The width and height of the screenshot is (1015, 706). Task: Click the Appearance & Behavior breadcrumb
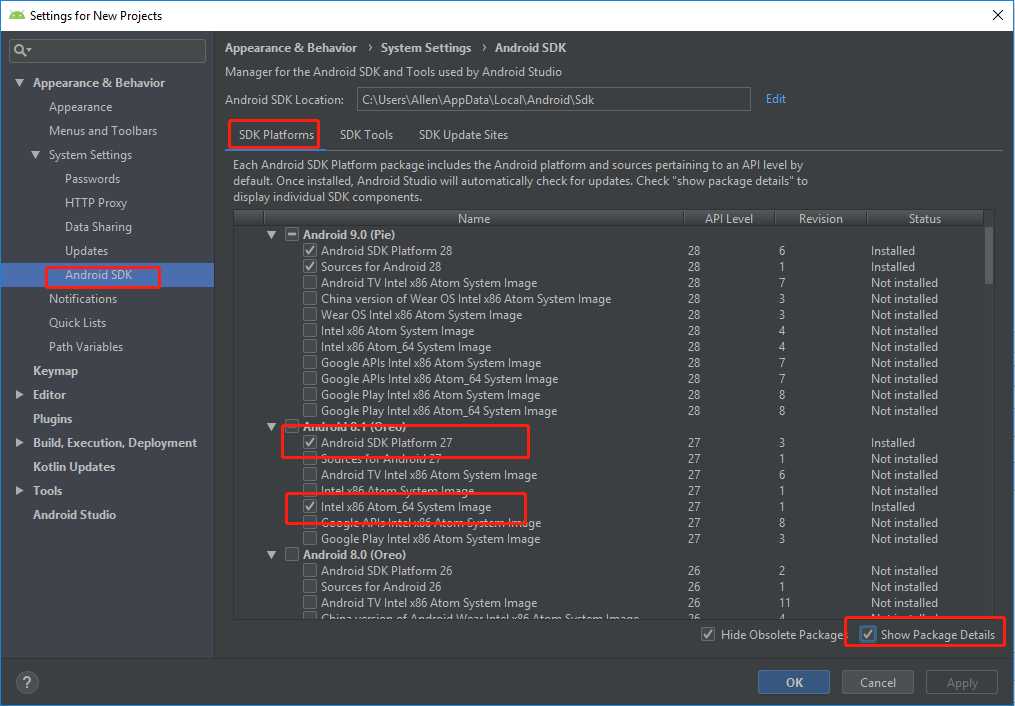point(291,48)
